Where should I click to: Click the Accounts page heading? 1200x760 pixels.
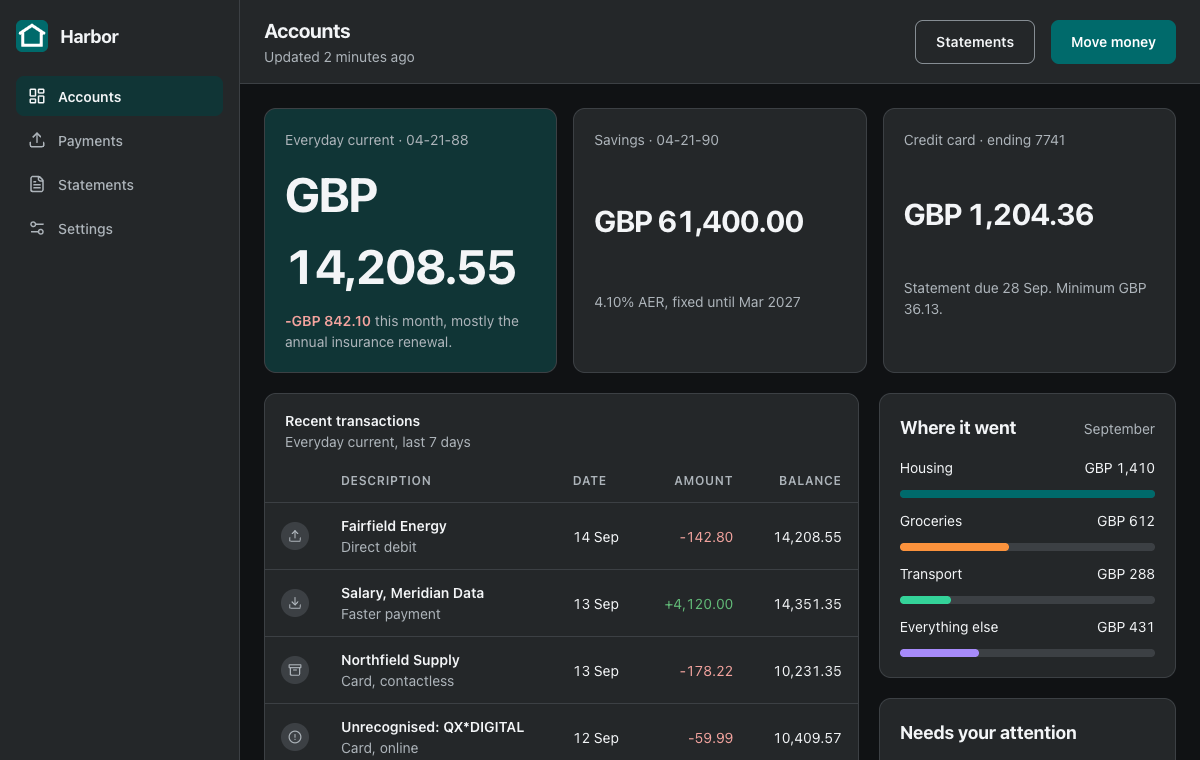(x=307, y=31)
